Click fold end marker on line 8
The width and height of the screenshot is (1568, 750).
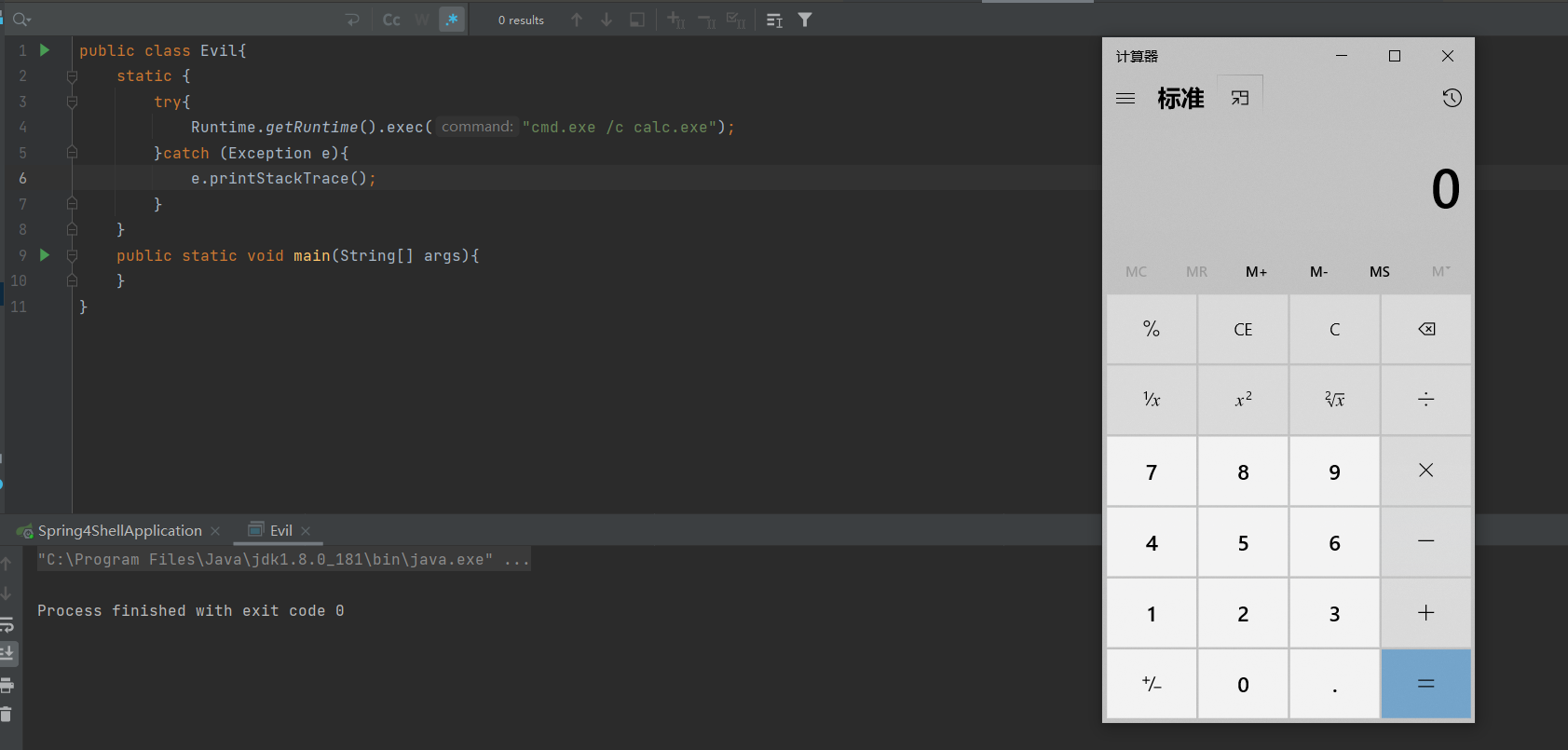[x=72, y=229]
